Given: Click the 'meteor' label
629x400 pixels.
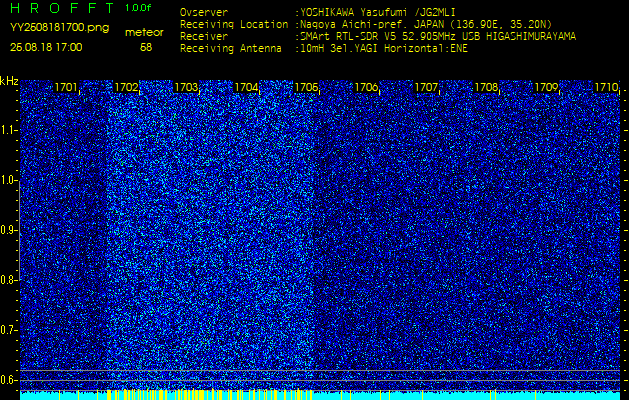Looking at the screenshot, I should [x=144, y=33].
